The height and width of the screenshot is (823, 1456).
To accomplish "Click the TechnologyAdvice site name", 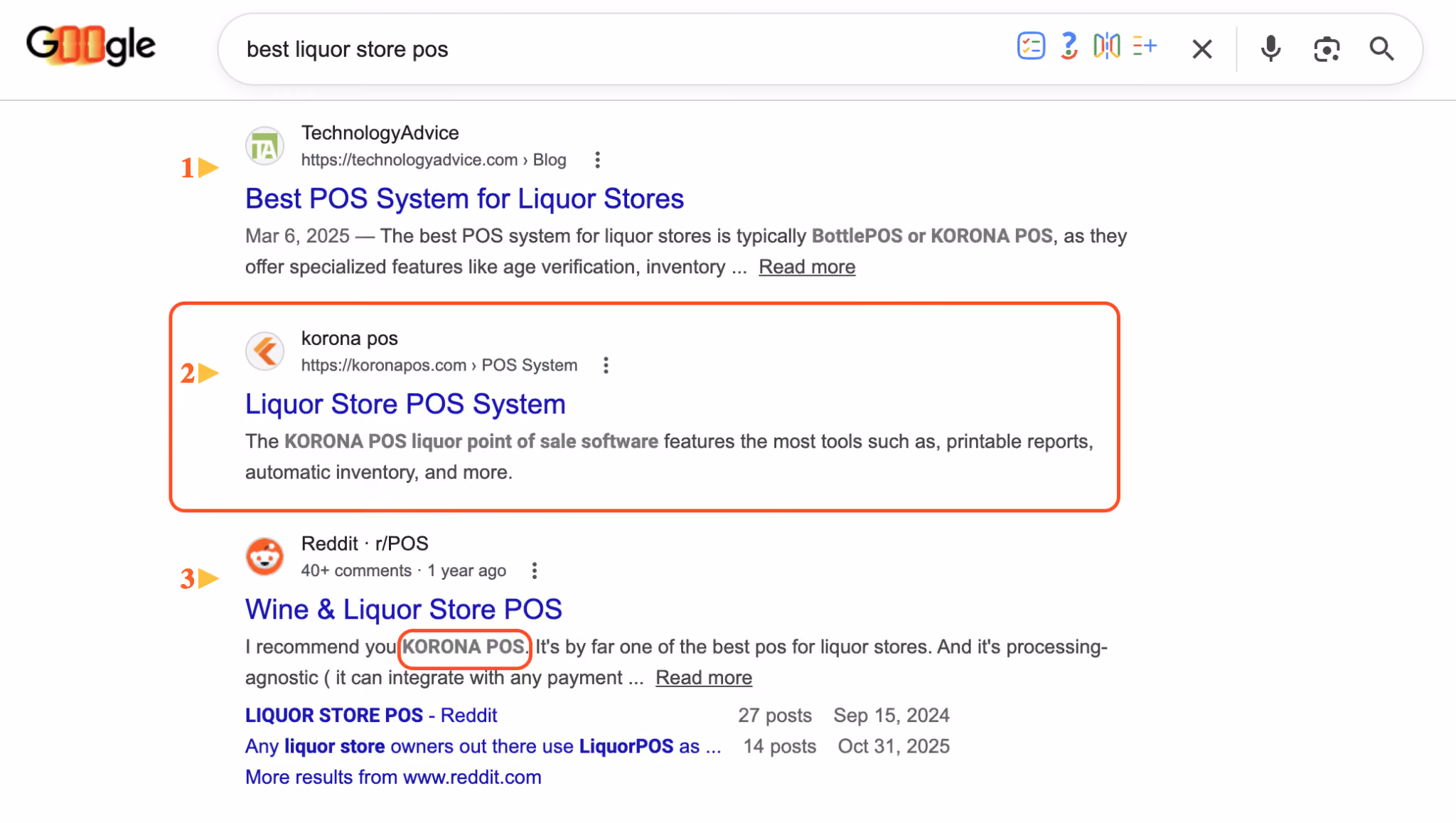I will tap(380, 133).
